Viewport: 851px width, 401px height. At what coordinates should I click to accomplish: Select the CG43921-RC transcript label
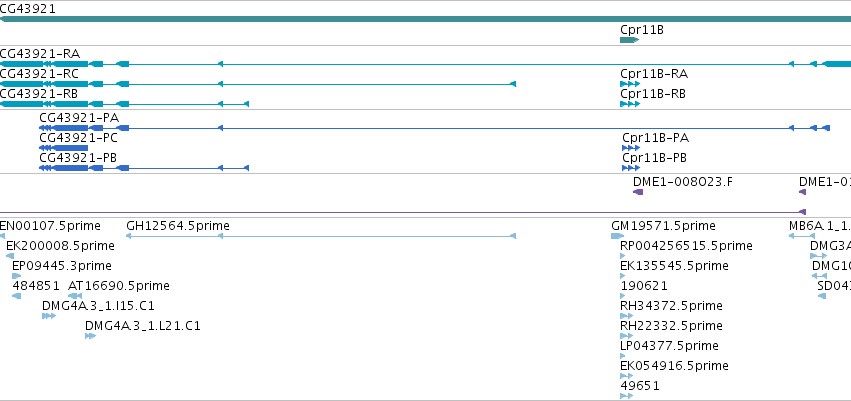(x=39, y=73)
